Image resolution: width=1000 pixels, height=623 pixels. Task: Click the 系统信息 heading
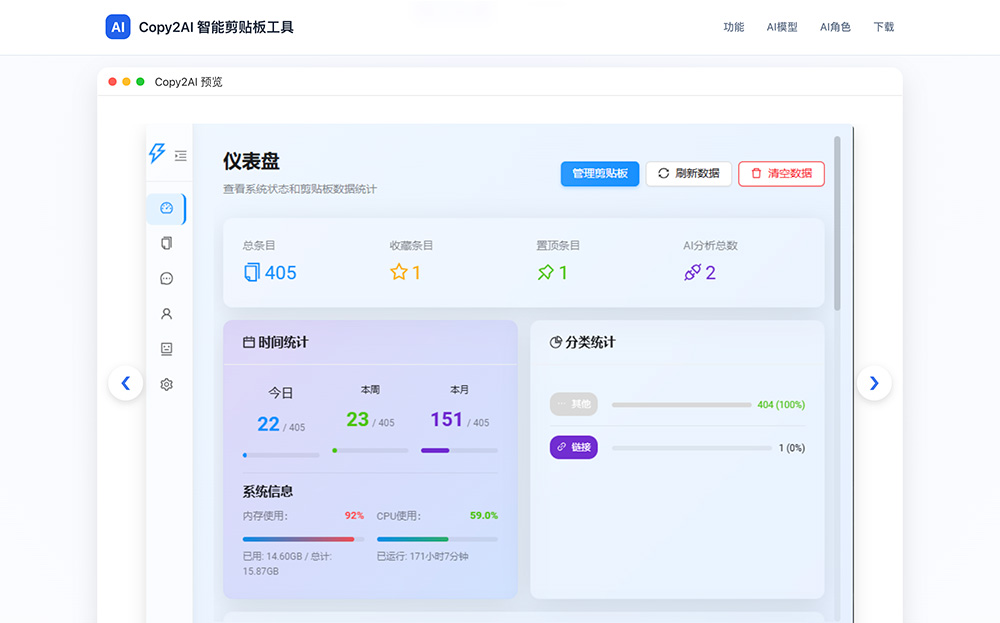268,491
